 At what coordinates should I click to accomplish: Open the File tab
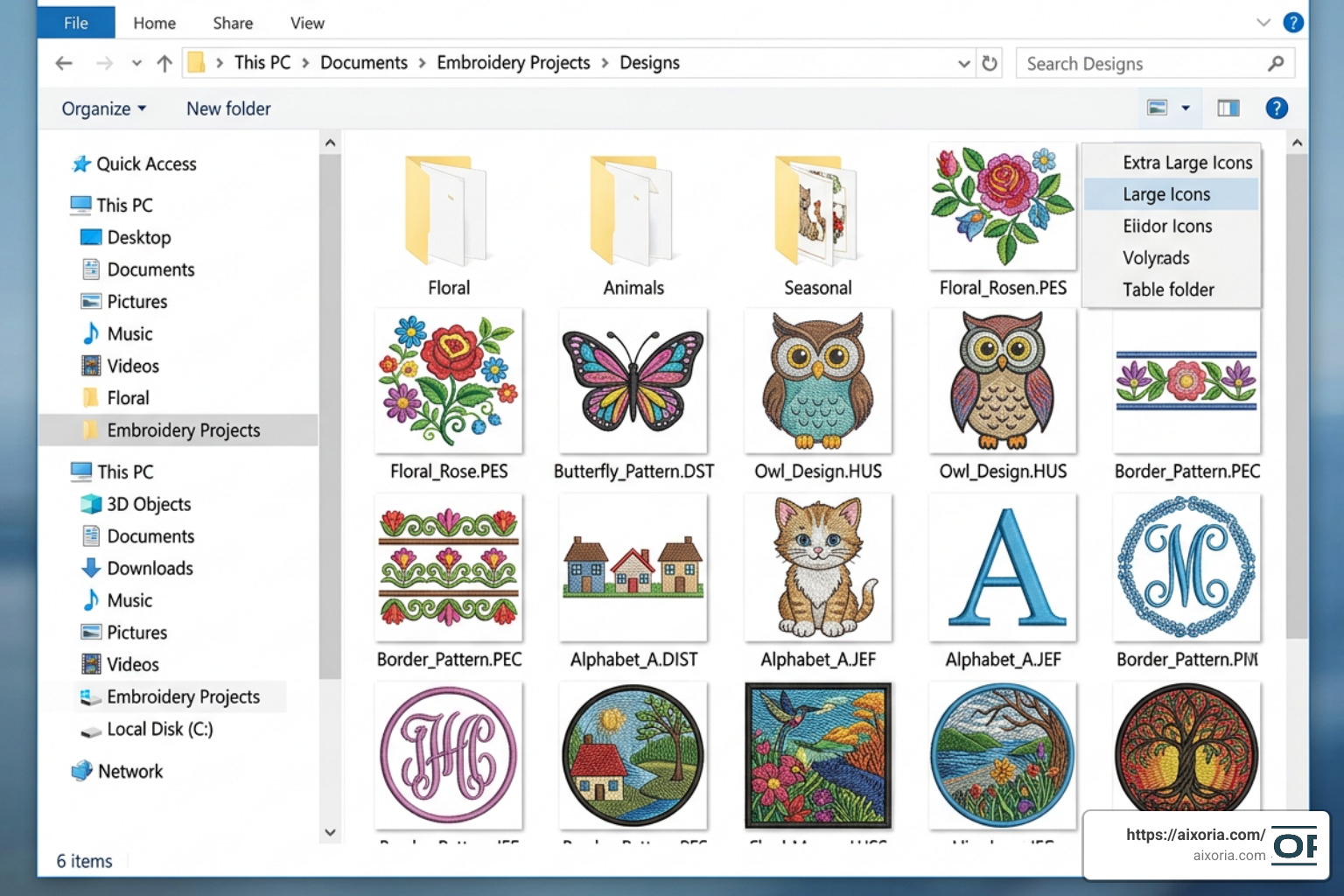[x=76, y=23]
